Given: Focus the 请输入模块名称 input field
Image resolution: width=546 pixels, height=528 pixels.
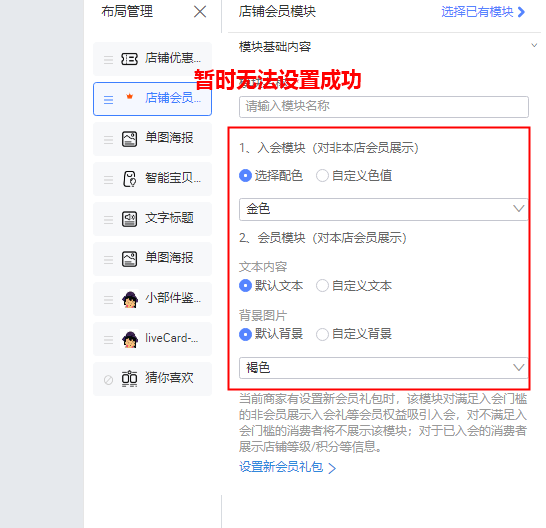Looking at the screenshot, I should 384,107.
